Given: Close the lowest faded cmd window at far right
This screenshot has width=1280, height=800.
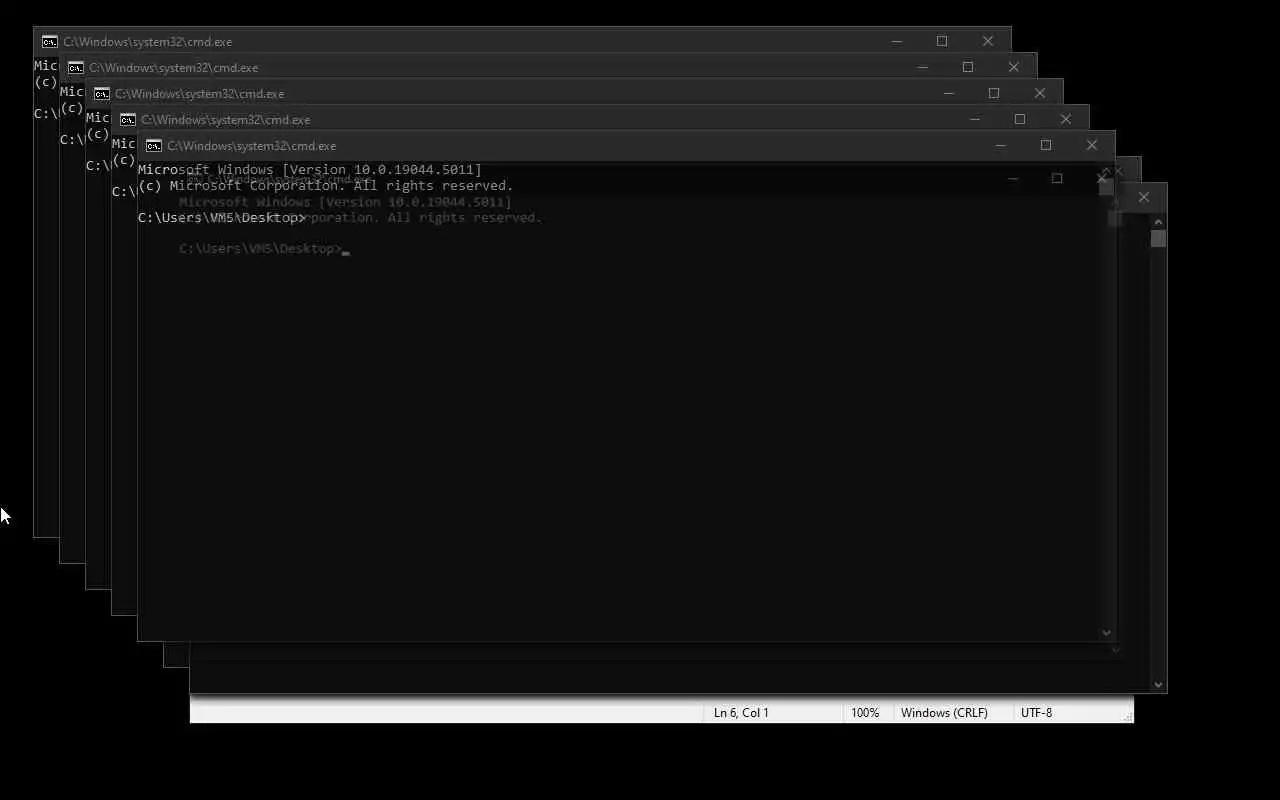Looking at the screenshot, I should [x=1144, y=198].
